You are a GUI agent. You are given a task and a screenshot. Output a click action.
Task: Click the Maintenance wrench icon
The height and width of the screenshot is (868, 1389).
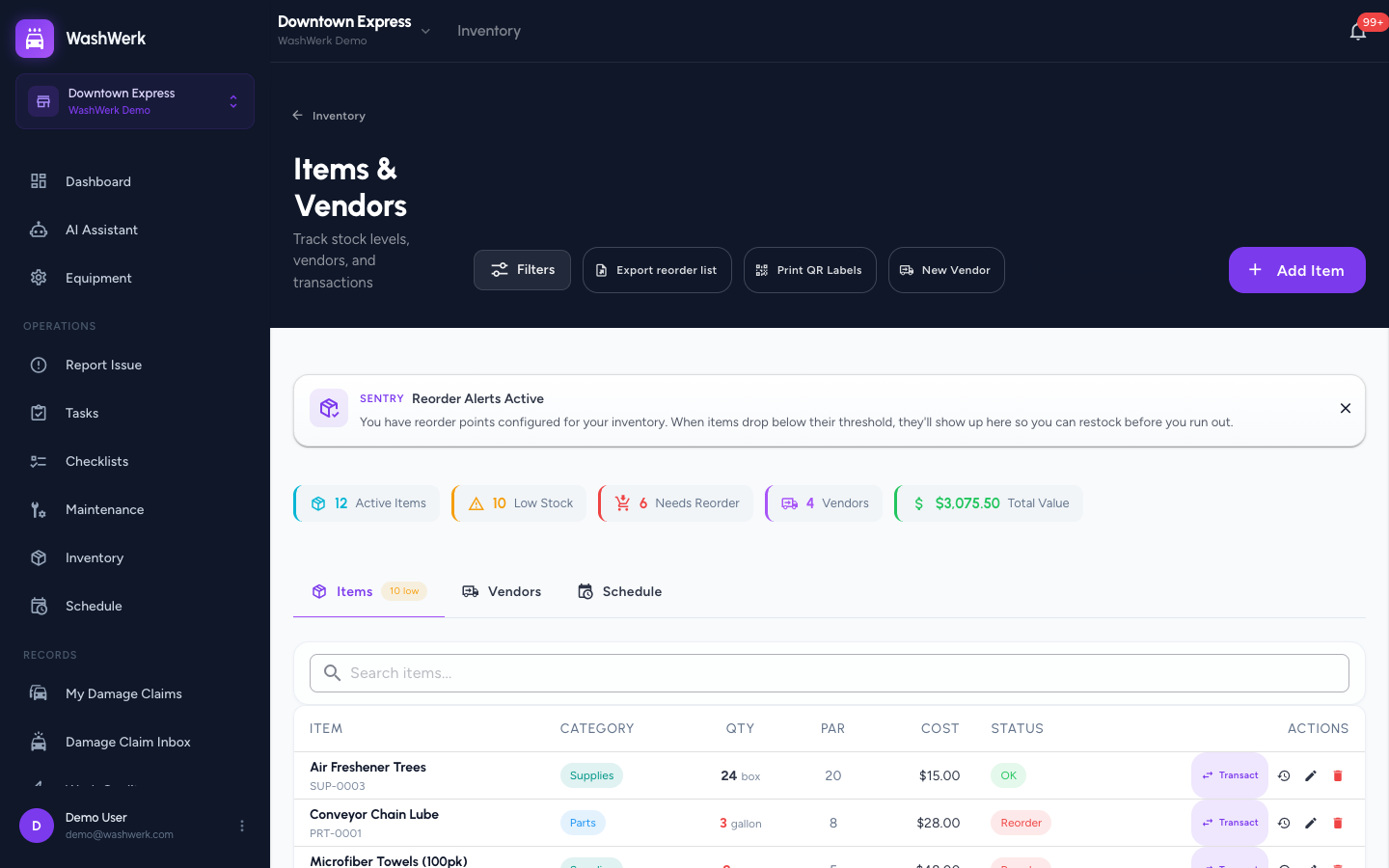[x=39, y=509]
